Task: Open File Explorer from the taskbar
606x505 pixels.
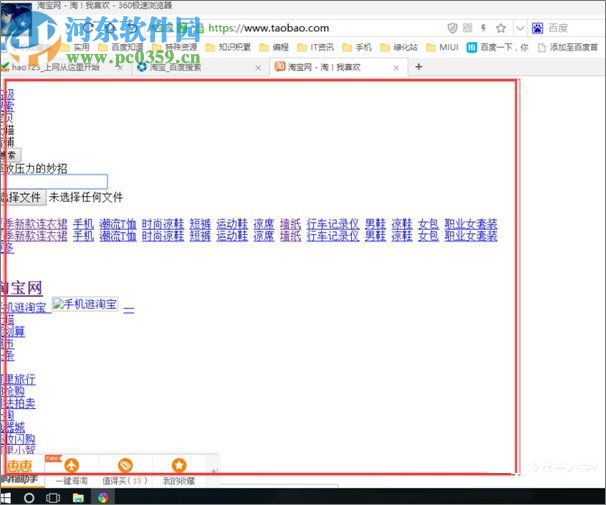Action: click(x=78, y=496)
